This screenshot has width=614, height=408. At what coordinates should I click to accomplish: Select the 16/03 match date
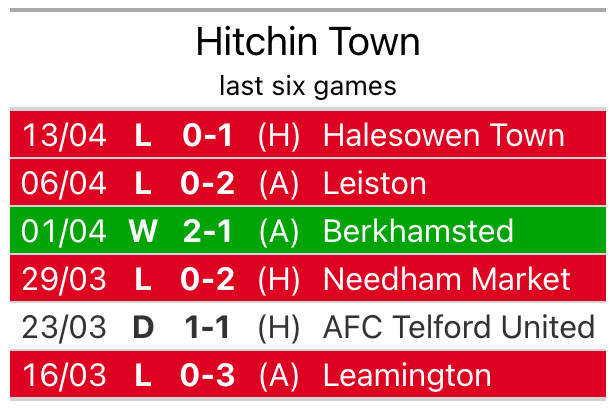coord(64,375)
